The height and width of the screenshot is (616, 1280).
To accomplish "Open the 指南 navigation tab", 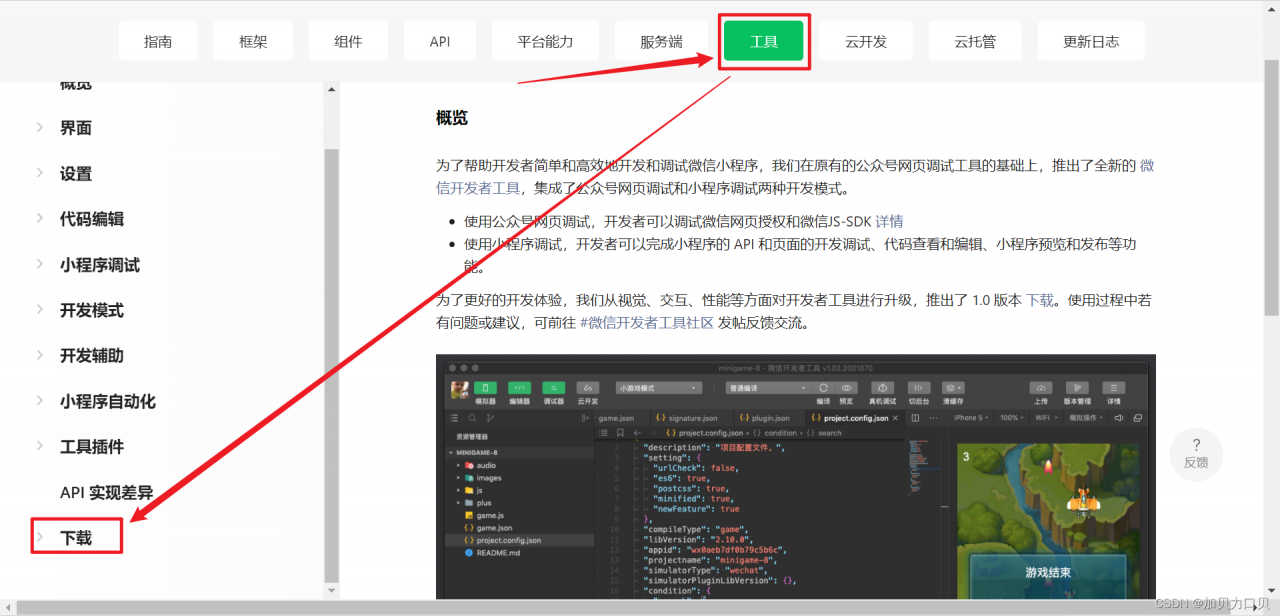I will pos(157,41).
